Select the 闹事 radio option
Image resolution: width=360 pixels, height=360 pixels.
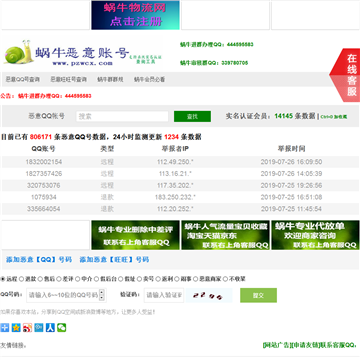[x=176, y=279]
